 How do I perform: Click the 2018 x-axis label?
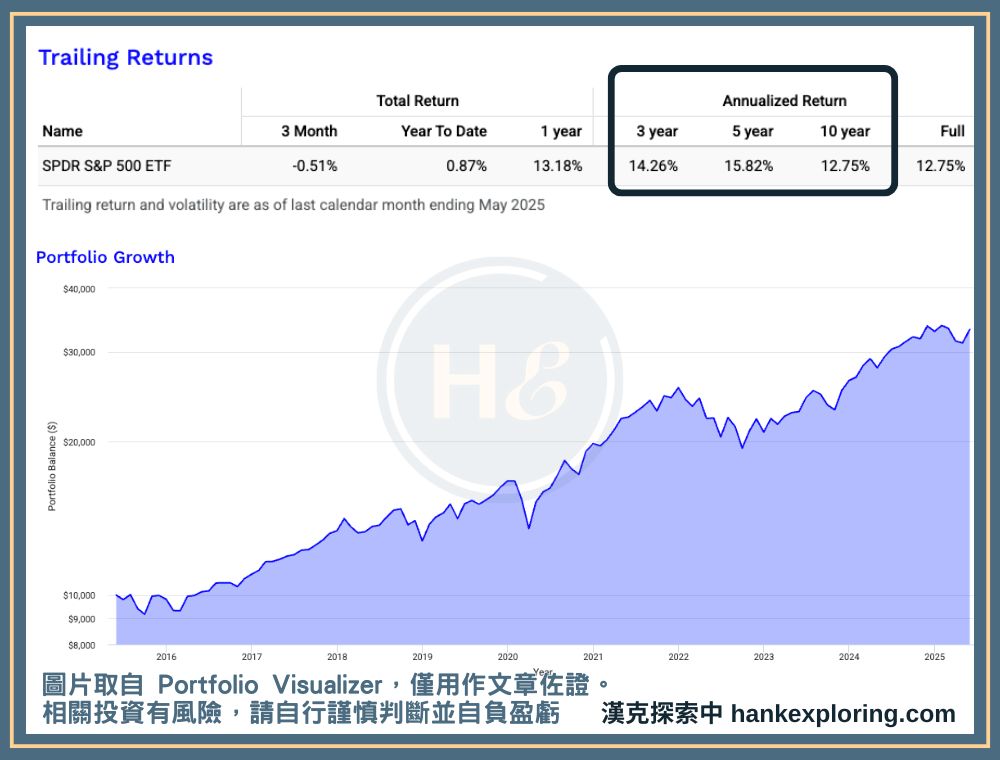click(x=337, y=657)
